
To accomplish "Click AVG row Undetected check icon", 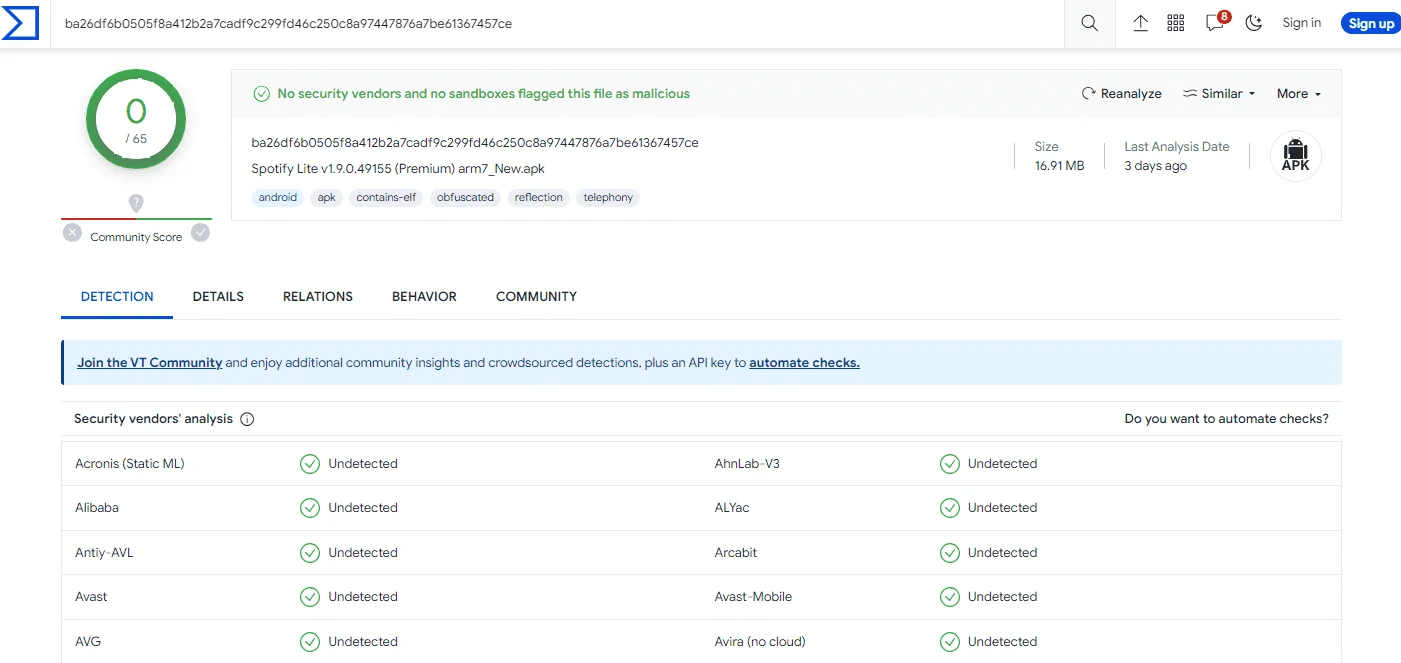I will (310, 642).
